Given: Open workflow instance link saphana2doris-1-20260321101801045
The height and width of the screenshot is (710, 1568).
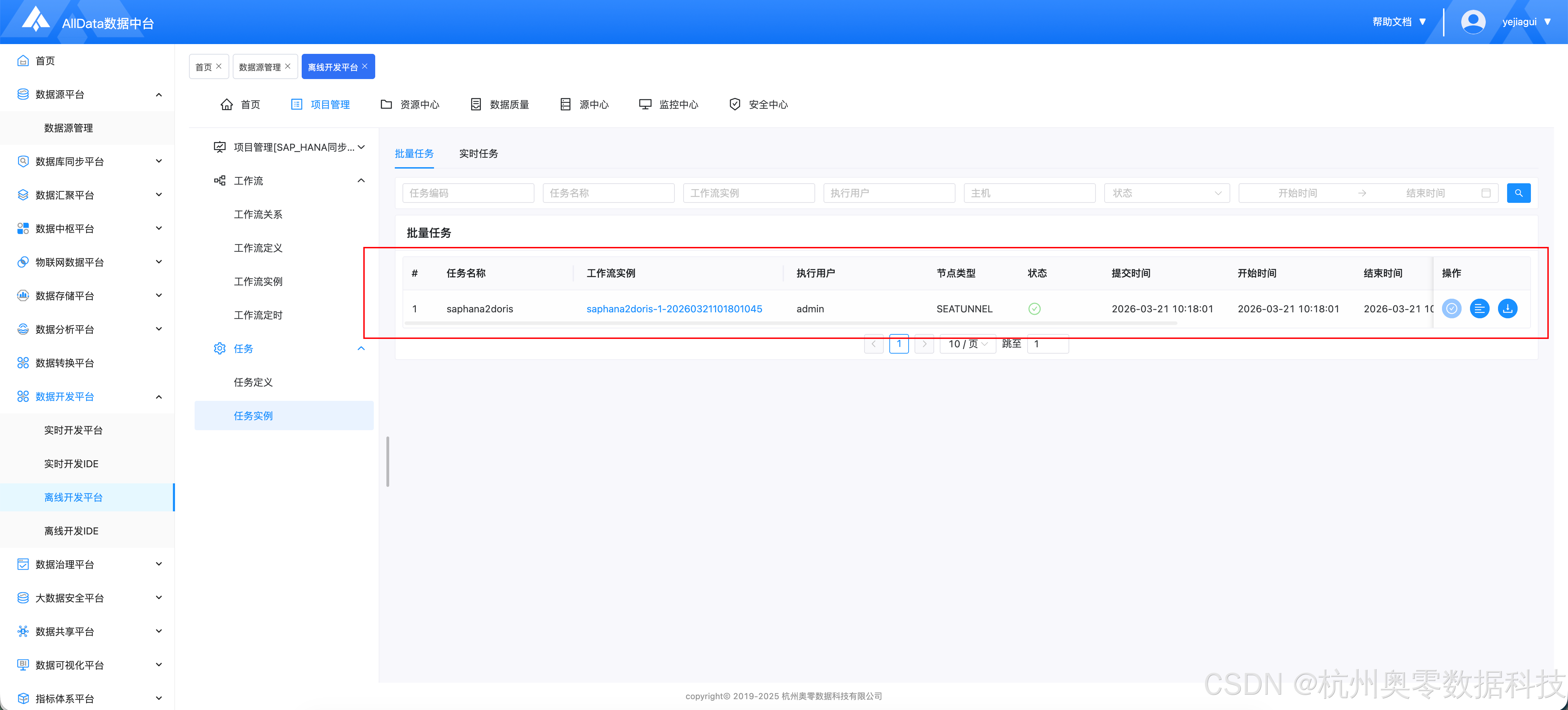Looking at the screenshot, I should [674, 308].
